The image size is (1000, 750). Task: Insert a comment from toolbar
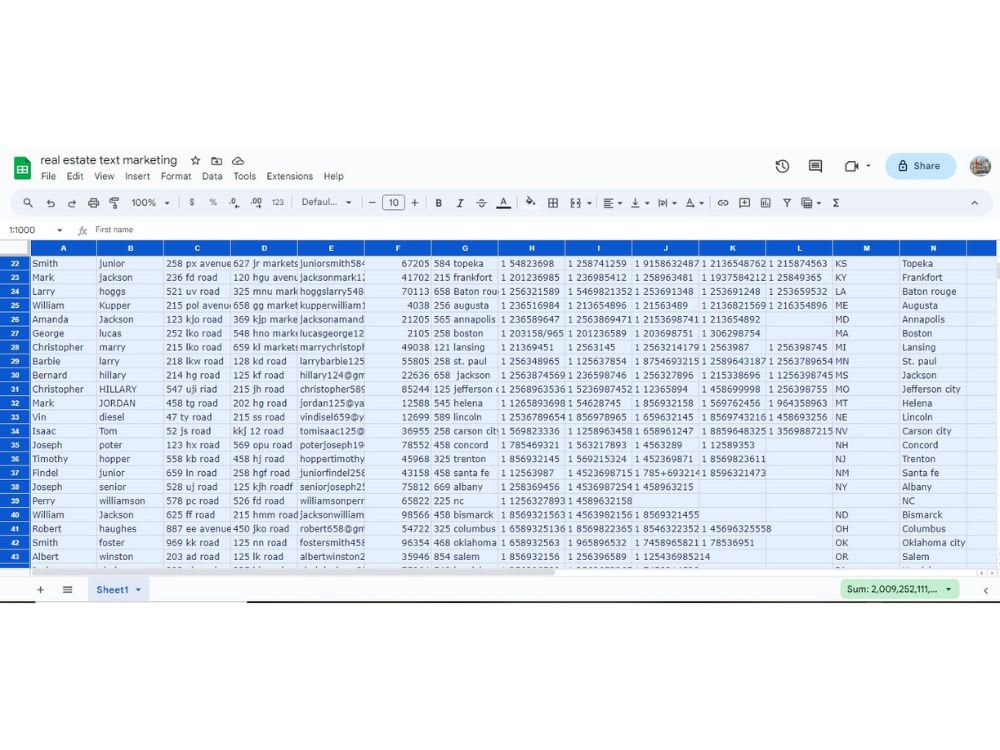(x=744, y=203)
